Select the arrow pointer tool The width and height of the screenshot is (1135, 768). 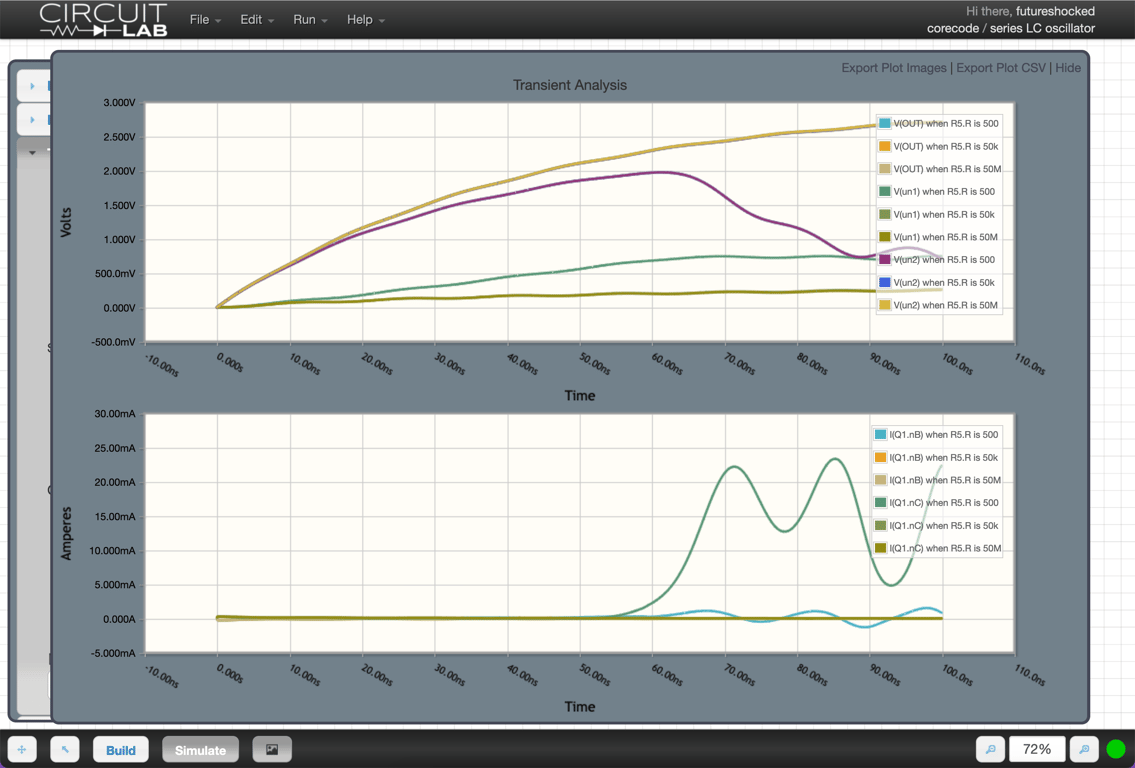pyautogui.click(x=65, y=749)
